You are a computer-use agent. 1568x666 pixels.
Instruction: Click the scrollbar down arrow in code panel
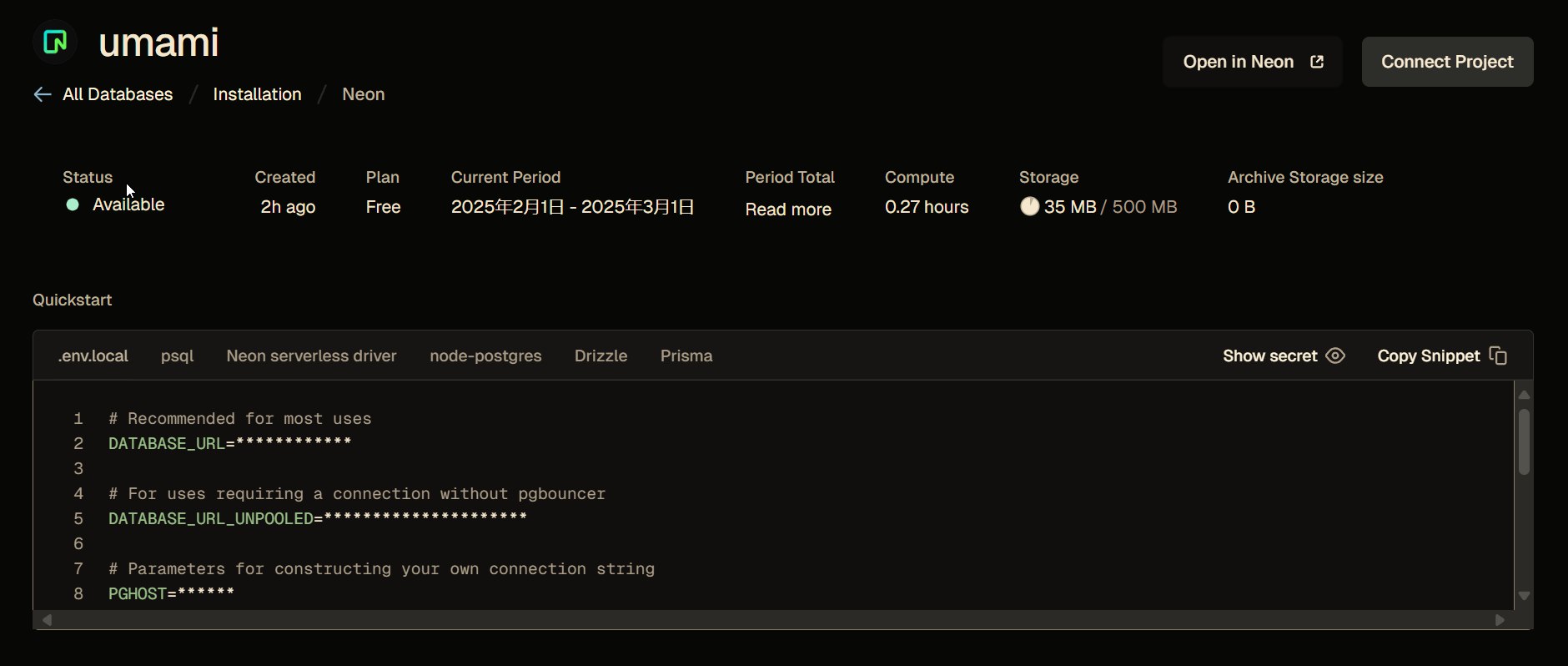1524,596
